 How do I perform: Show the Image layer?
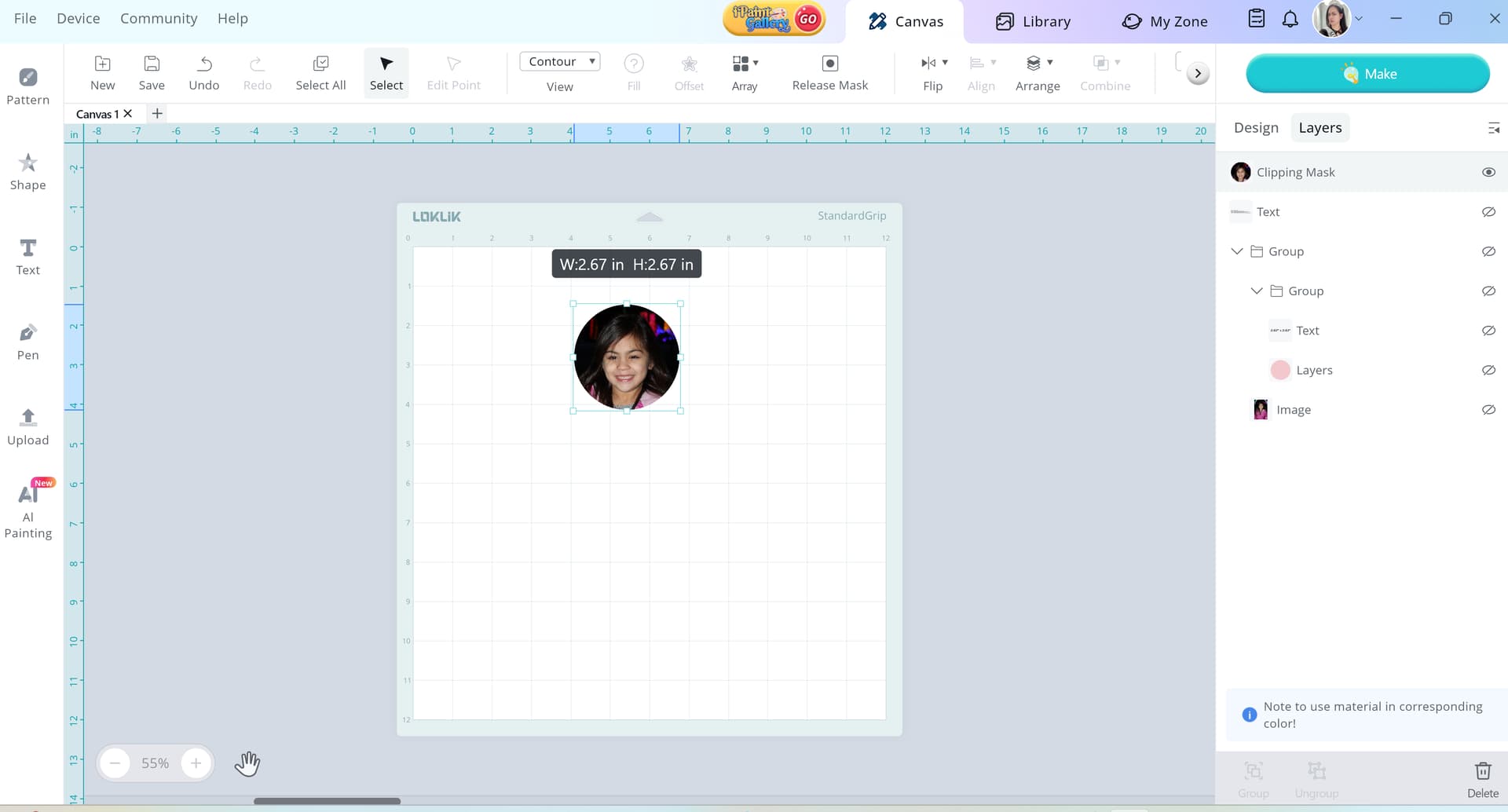point(1488,410)
